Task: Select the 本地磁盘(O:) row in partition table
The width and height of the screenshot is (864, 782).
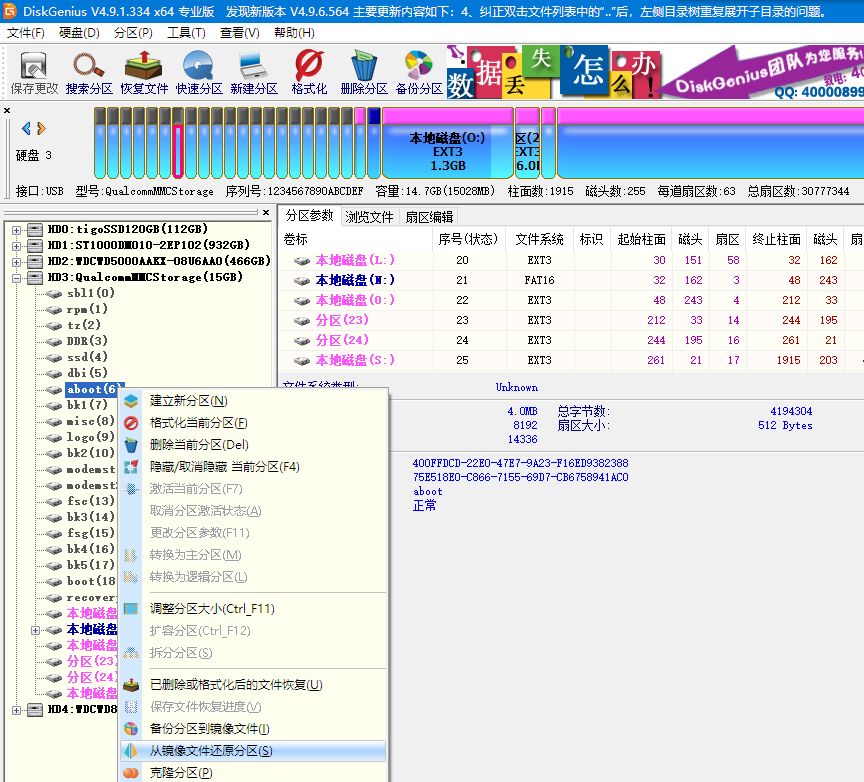Action: tap(571, 300)
